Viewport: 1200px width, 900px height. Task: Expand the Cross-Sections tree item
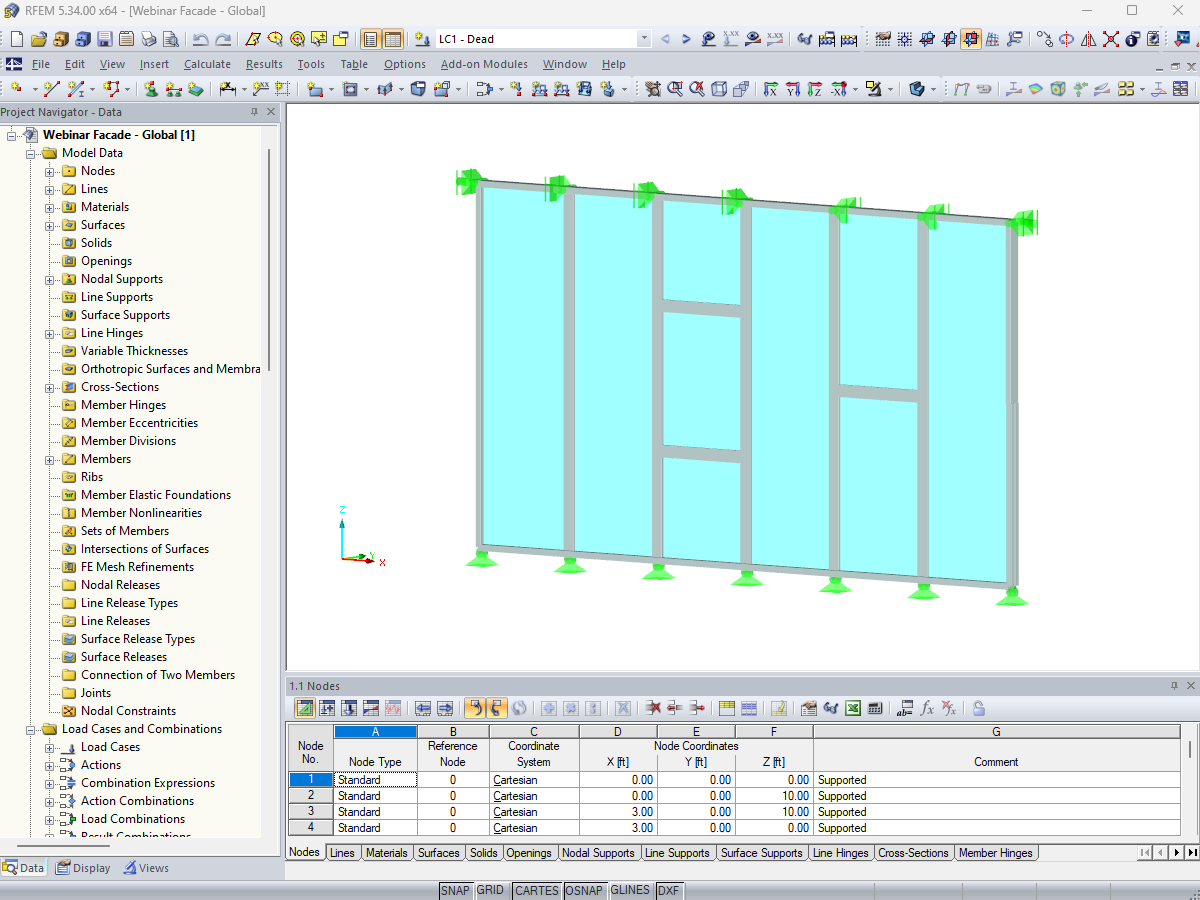(x=50, y=387)
